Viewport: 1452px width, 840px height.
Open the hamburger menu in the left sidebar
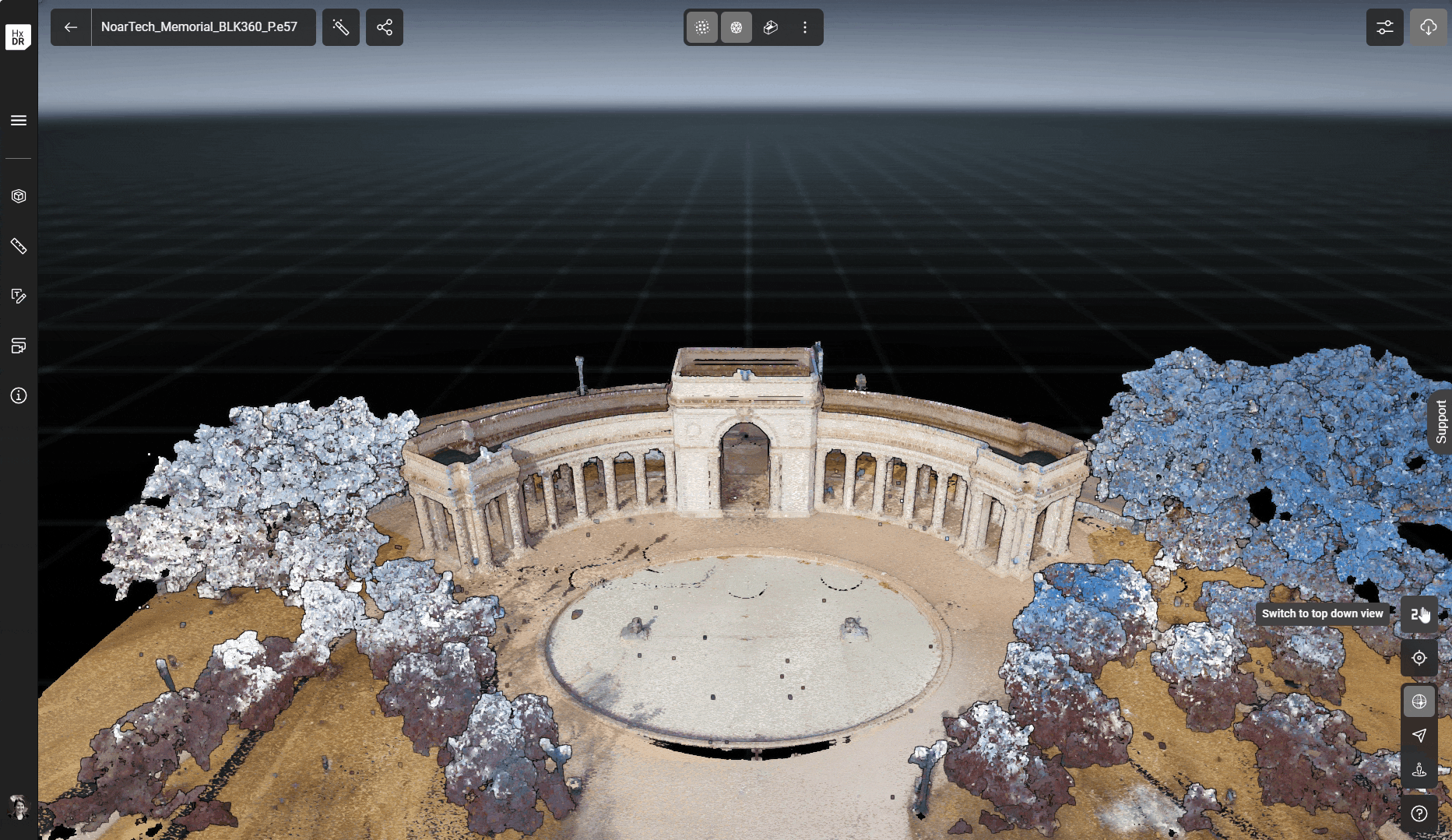click(x=18, y=120)
